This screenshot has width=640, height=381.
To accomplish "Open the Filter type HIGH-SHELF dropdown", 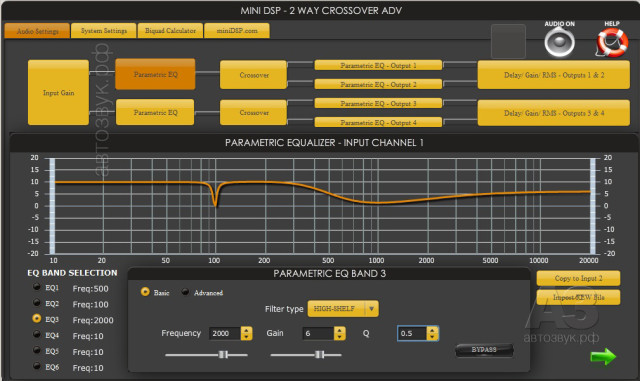I will [343, 309].
